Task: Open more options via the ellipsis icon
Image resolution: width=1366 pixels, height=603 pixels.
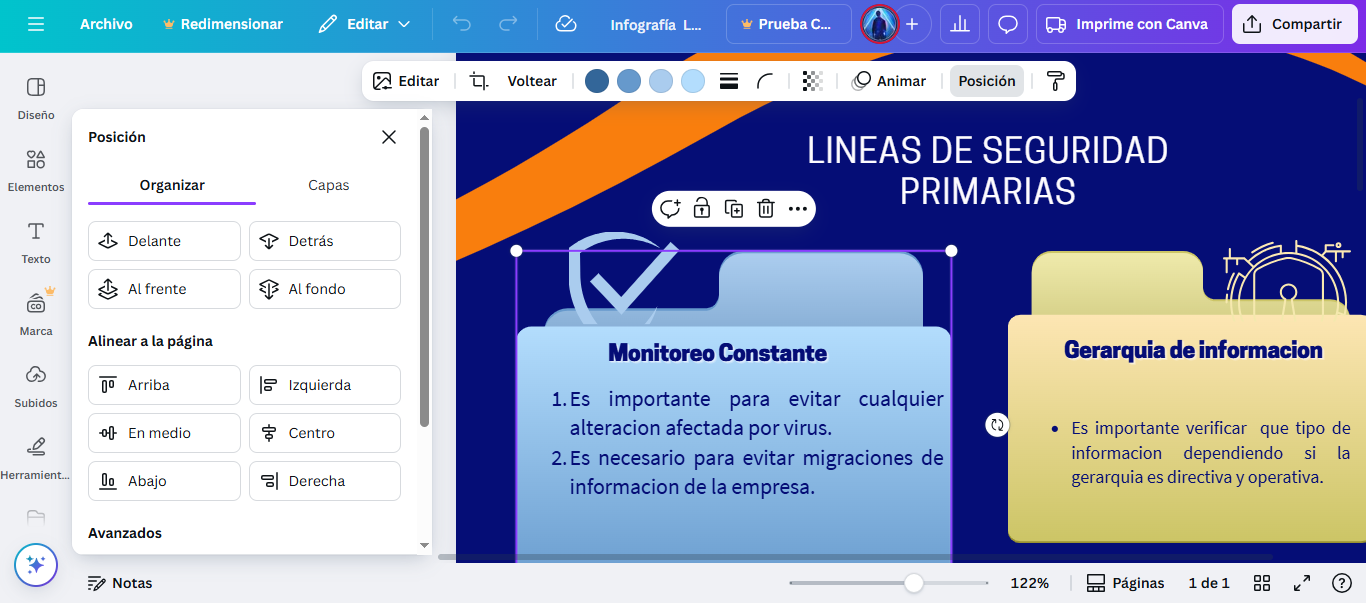Action: [x=797, y=208]
